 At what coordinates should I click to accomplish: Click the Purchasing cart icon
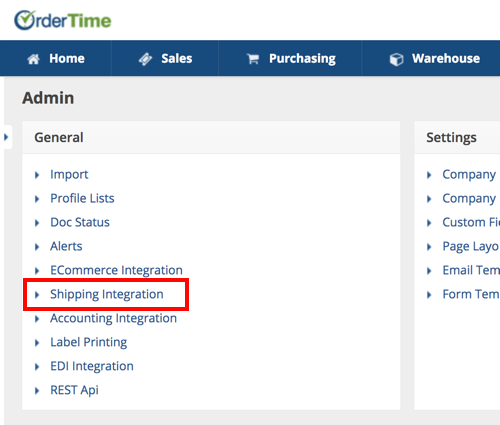pos(253,59)
